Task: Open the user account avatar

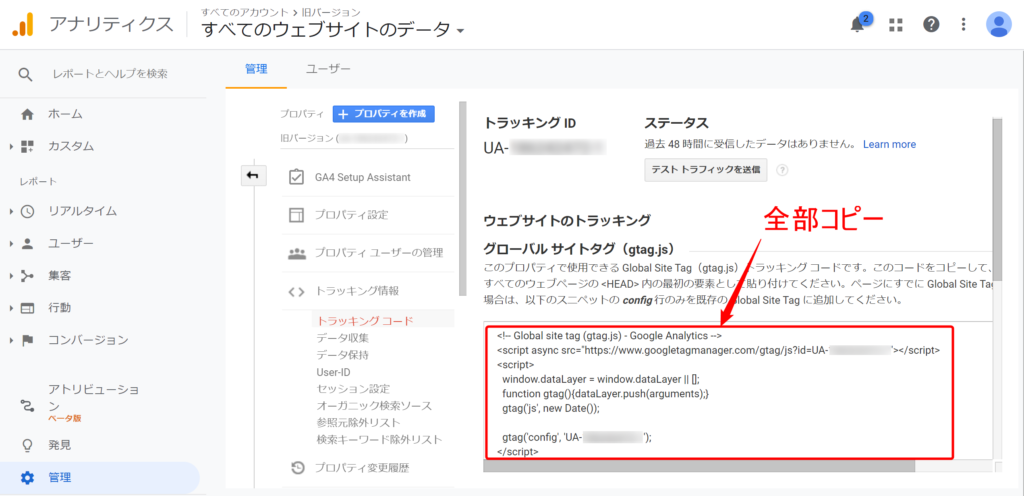Action: tap(999, 25)
